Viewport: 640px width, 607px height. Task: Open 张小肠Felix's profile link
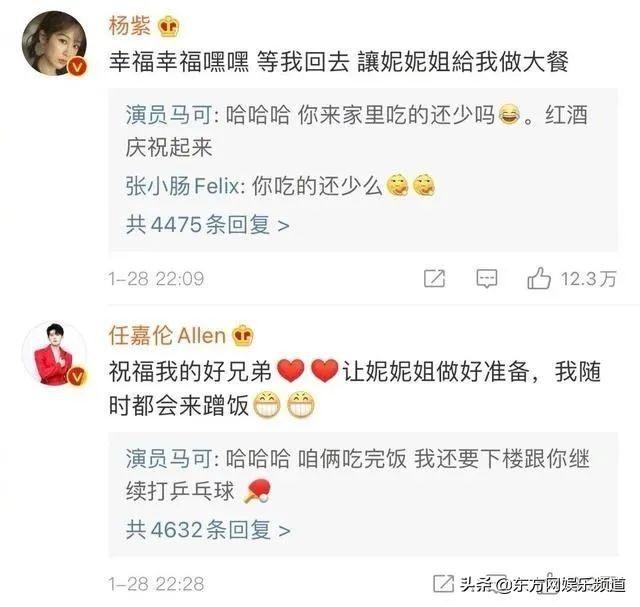tap(182, 187)
